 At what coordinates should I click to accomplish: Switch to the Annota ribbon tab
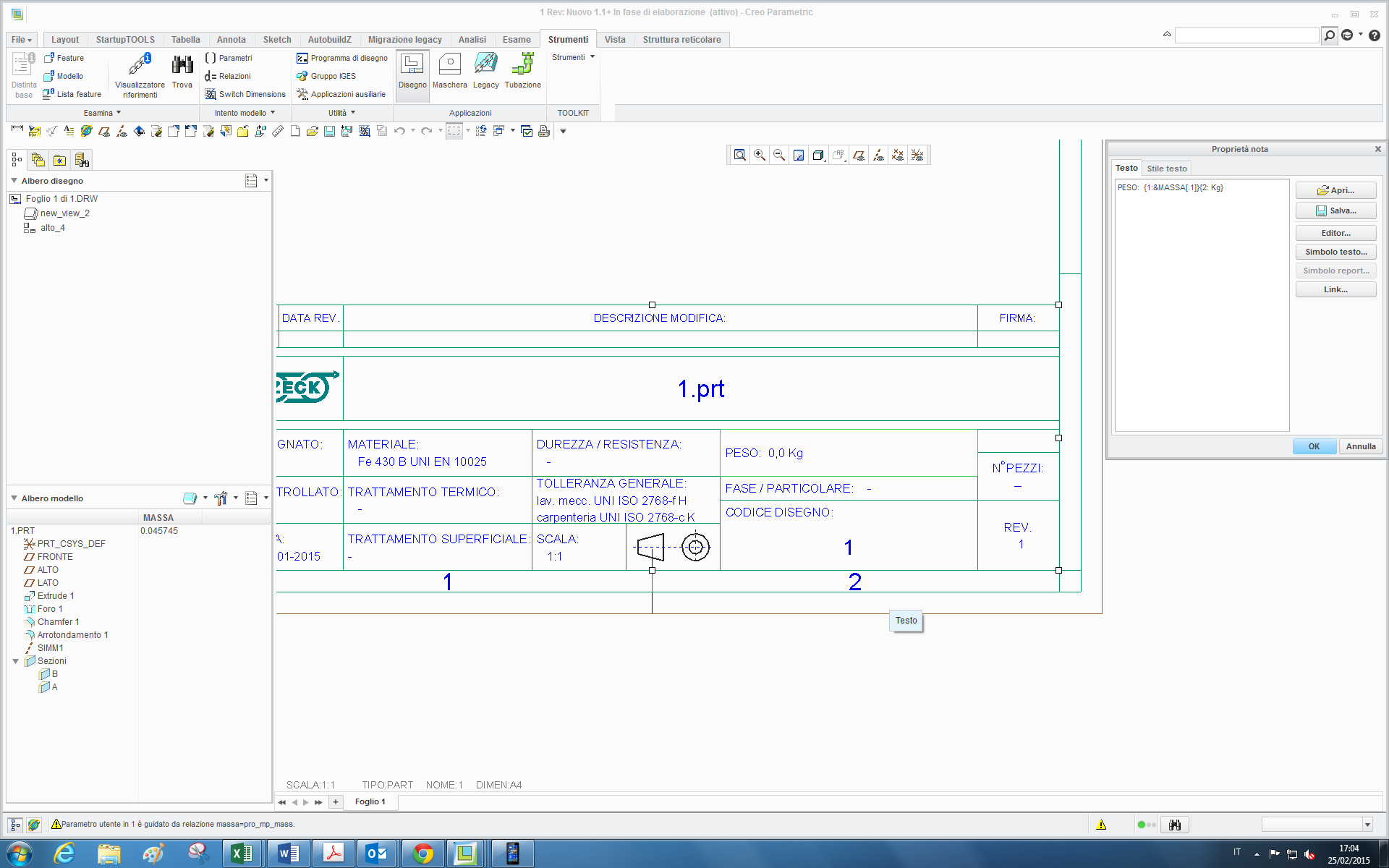(231, 40)
